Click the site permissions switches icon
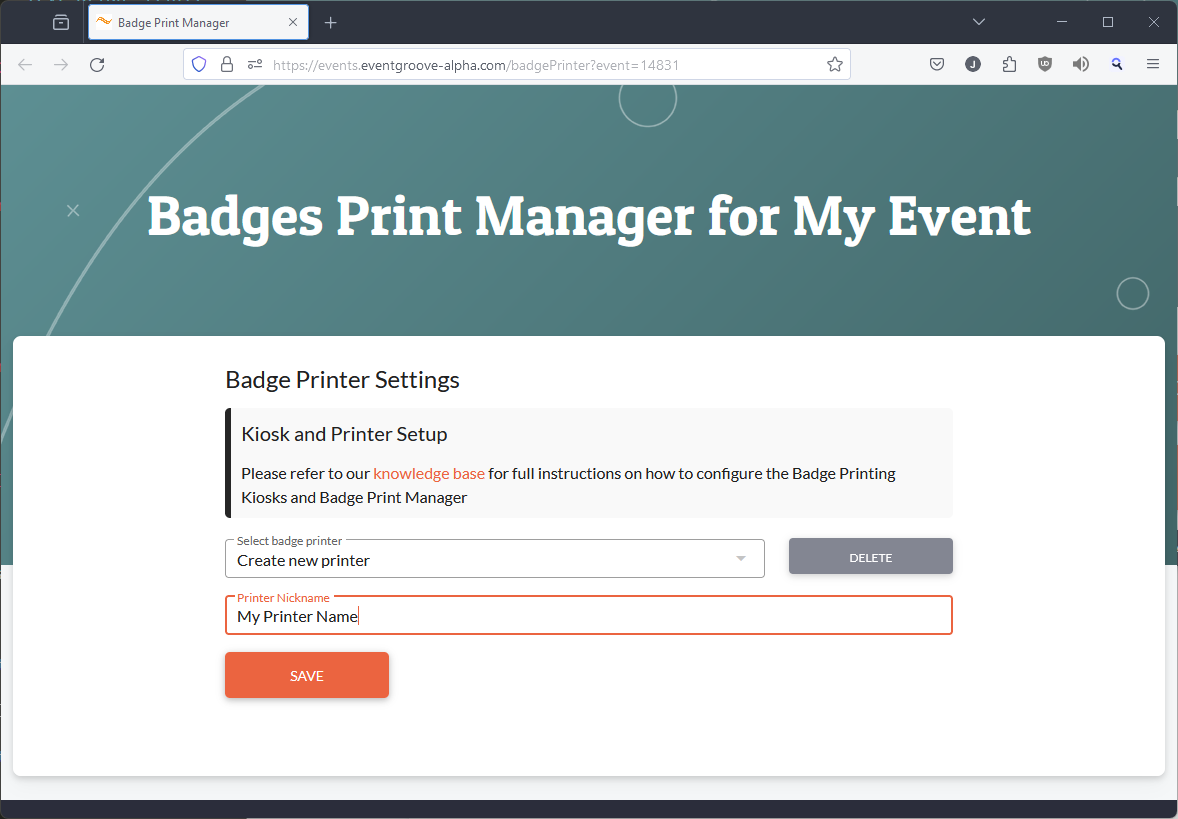 pyautogui.click(x=254, y=63)
